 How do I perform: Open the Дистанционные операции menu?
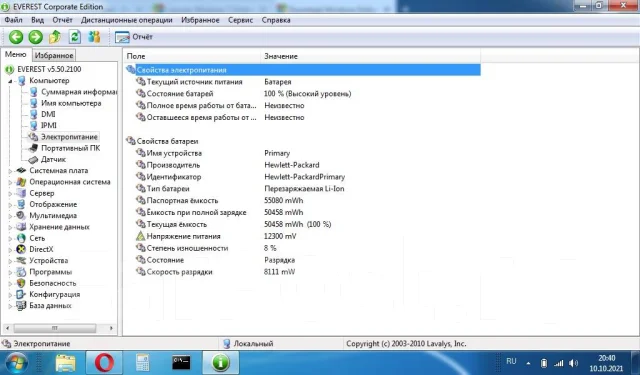coord(127,20)
